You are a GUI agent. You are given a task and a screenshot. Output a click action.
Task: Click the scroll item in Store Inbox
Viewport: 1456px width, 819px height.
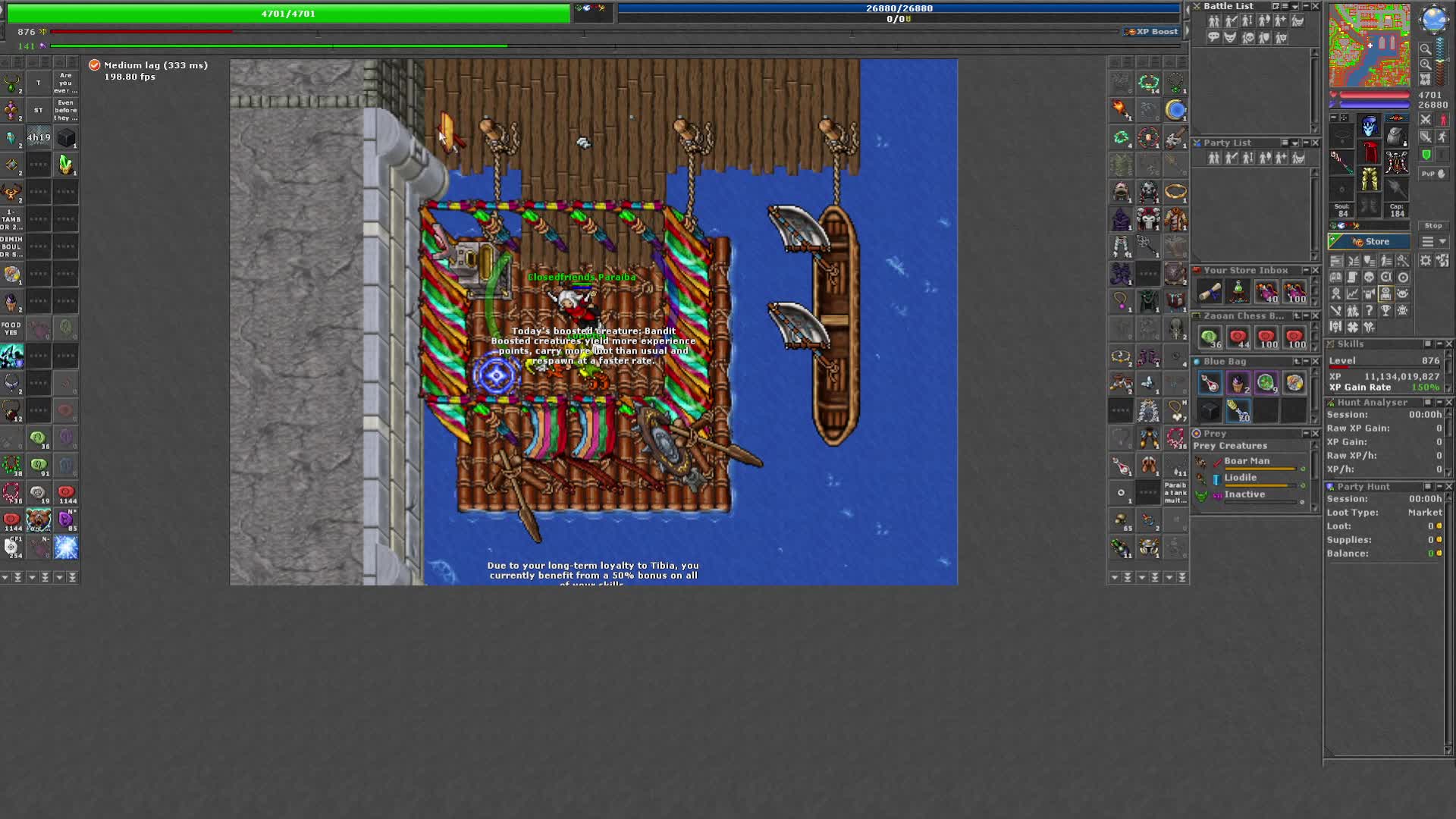(1210, 292)
